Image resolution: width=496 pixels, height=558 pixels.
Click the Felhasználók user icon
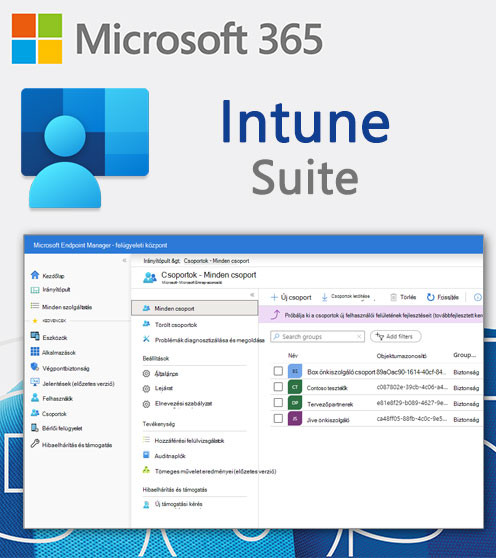35,398
